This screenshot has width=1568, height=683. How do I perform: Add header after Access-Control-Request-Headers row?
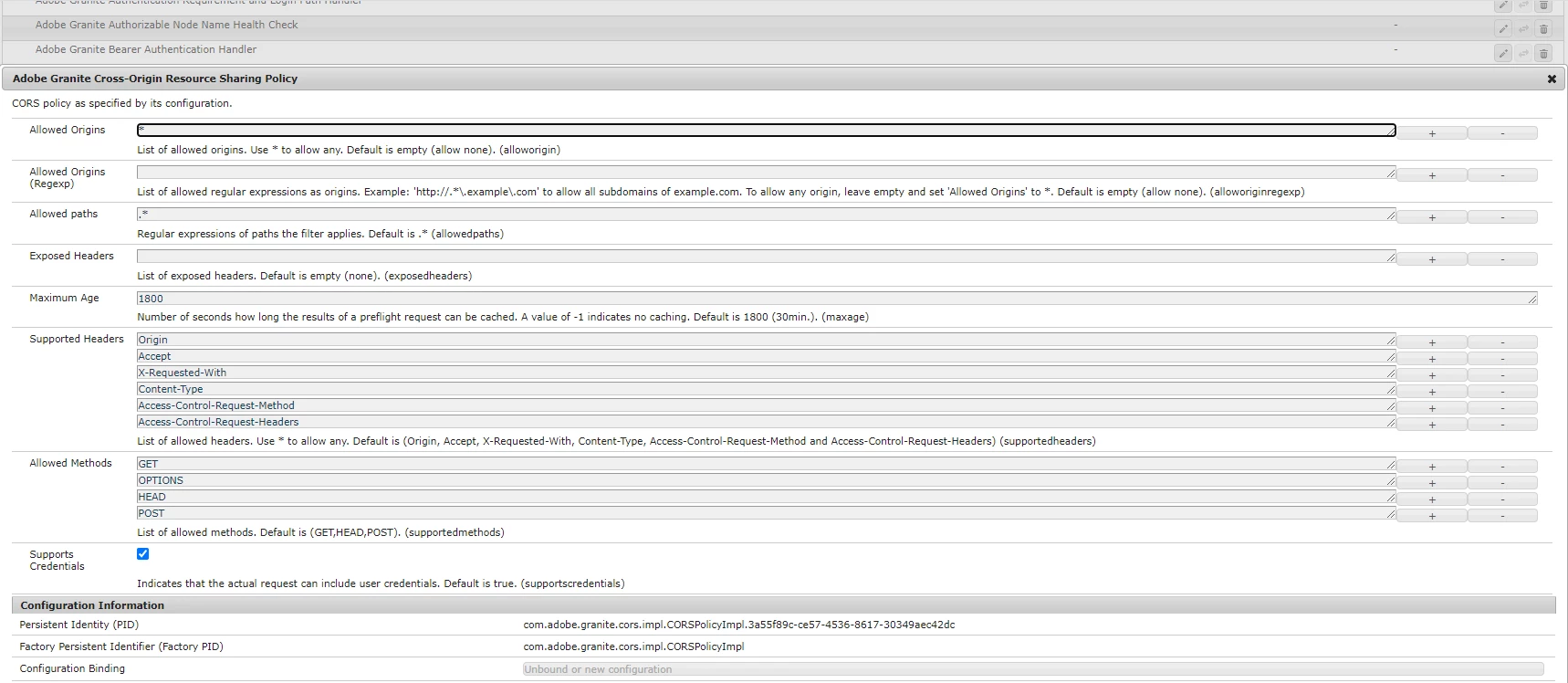pos(1432,425)
